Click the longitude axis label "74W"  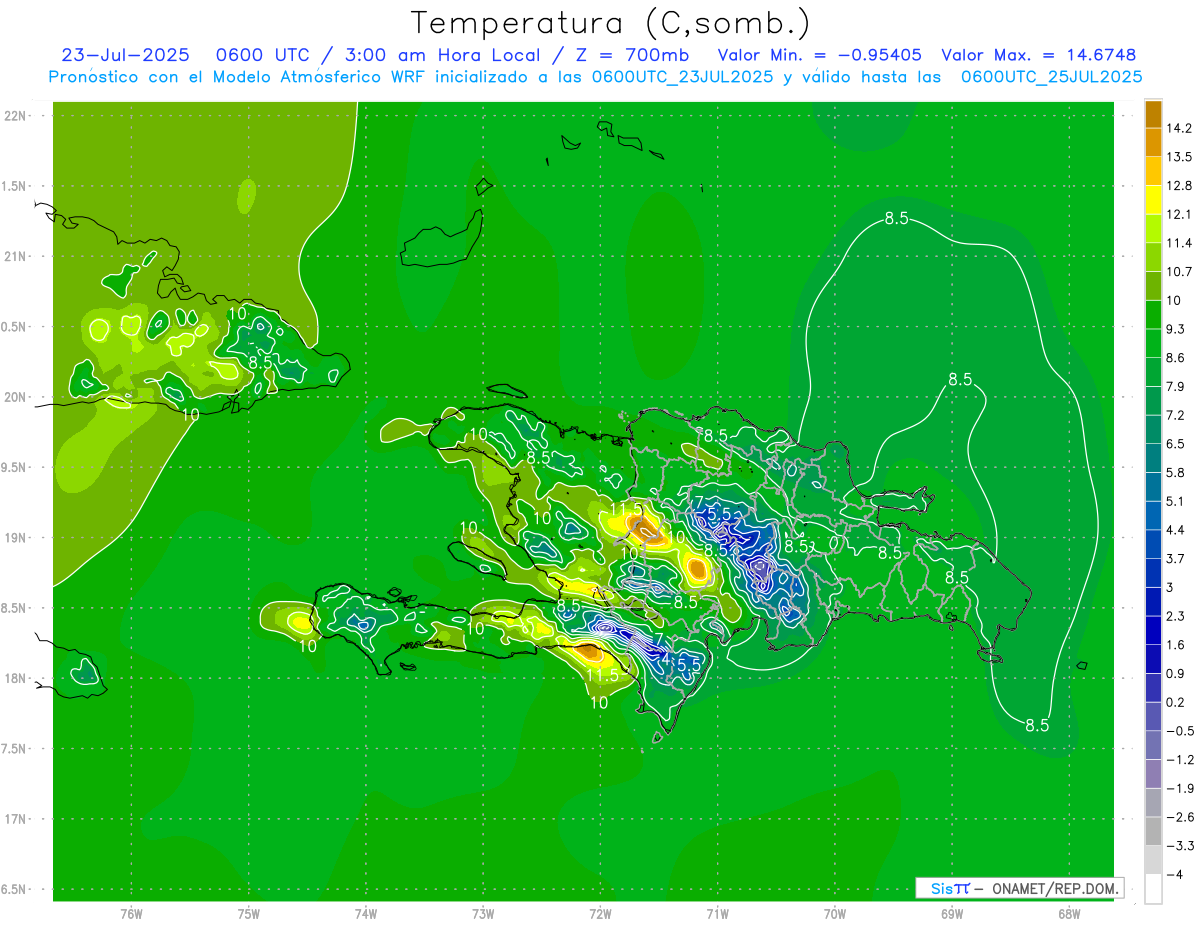coord(366,913)
